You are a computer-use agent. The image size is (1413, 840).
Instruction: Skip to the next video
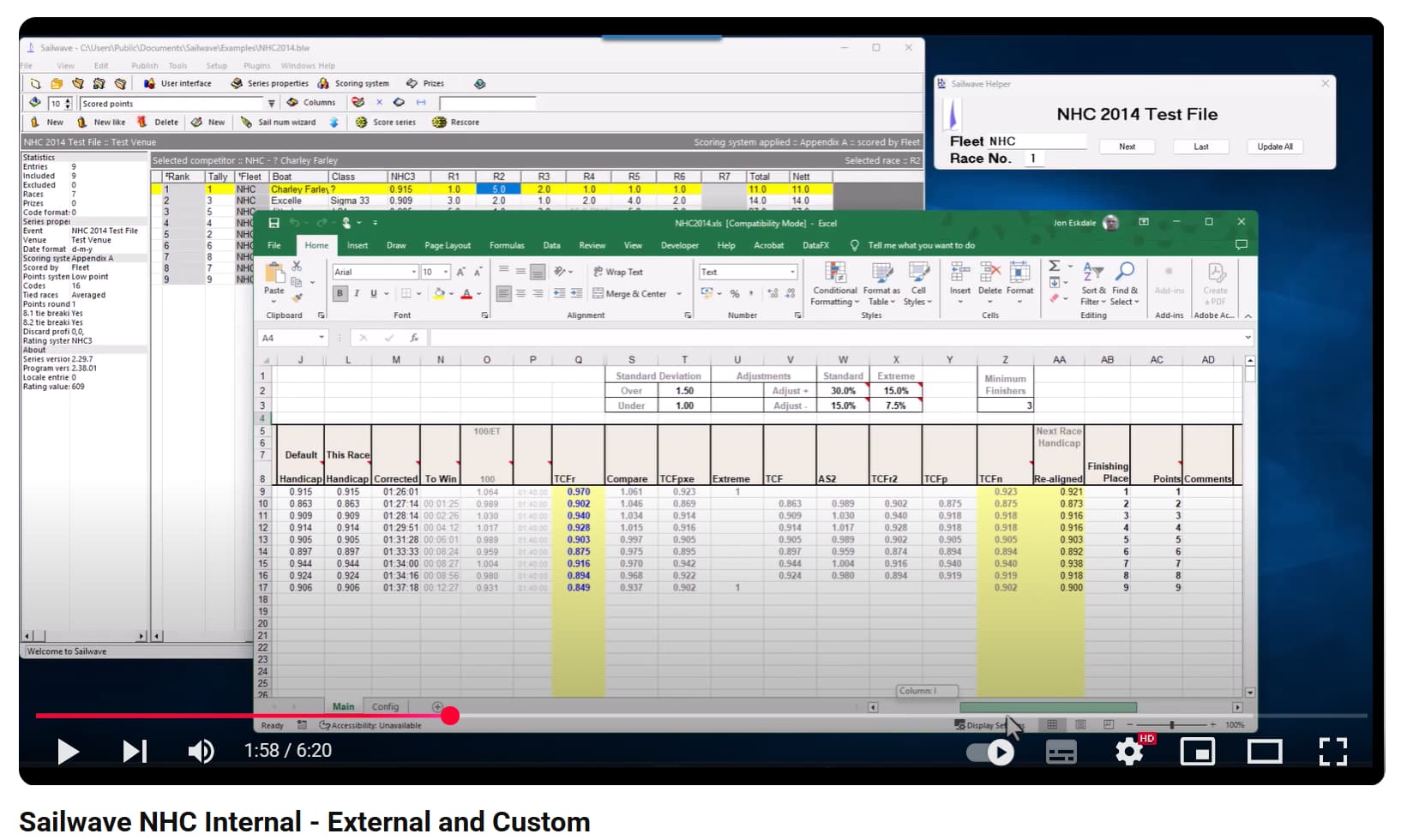coord(135,752)
